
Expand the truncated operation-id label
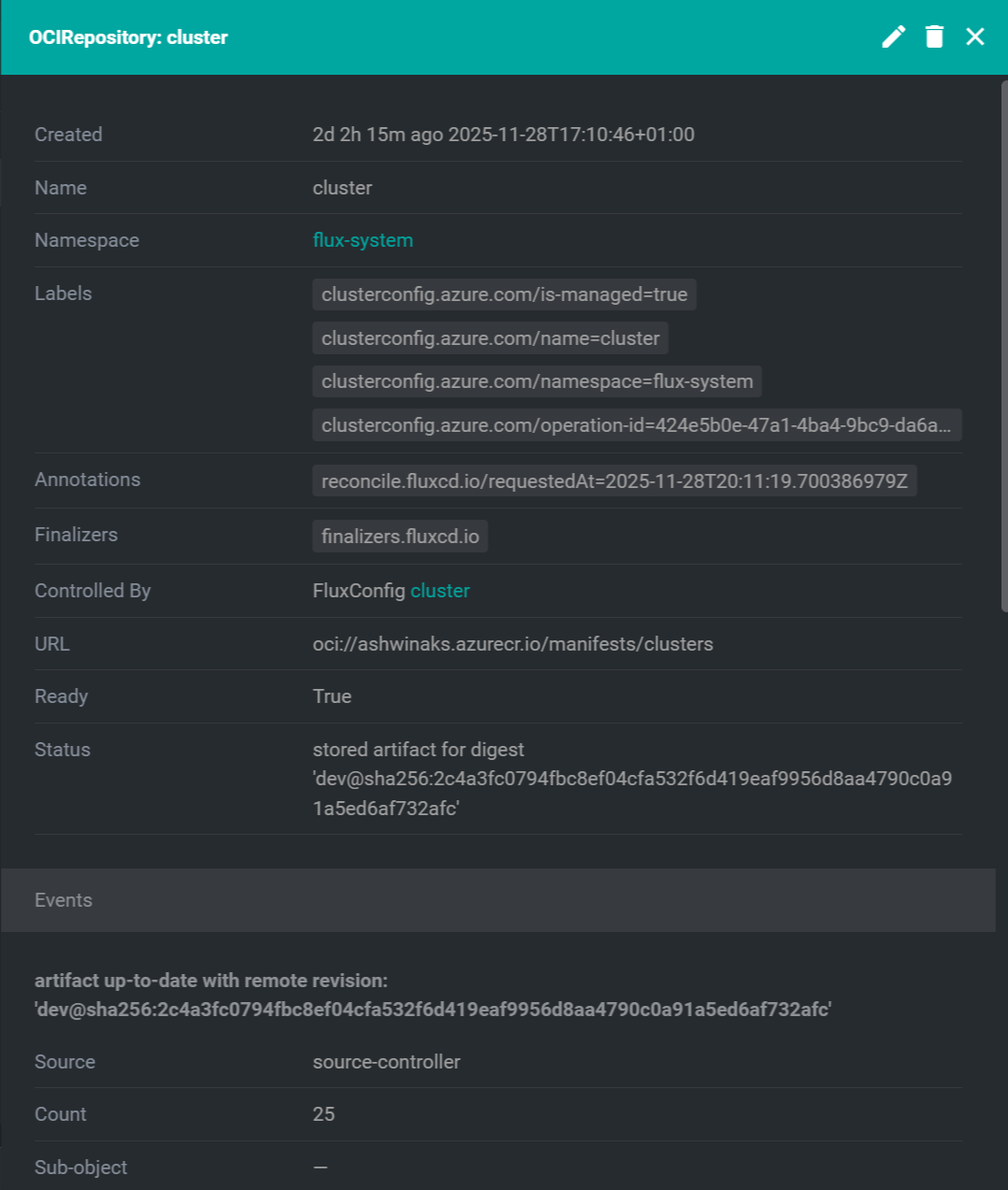[x=636, y=425]
